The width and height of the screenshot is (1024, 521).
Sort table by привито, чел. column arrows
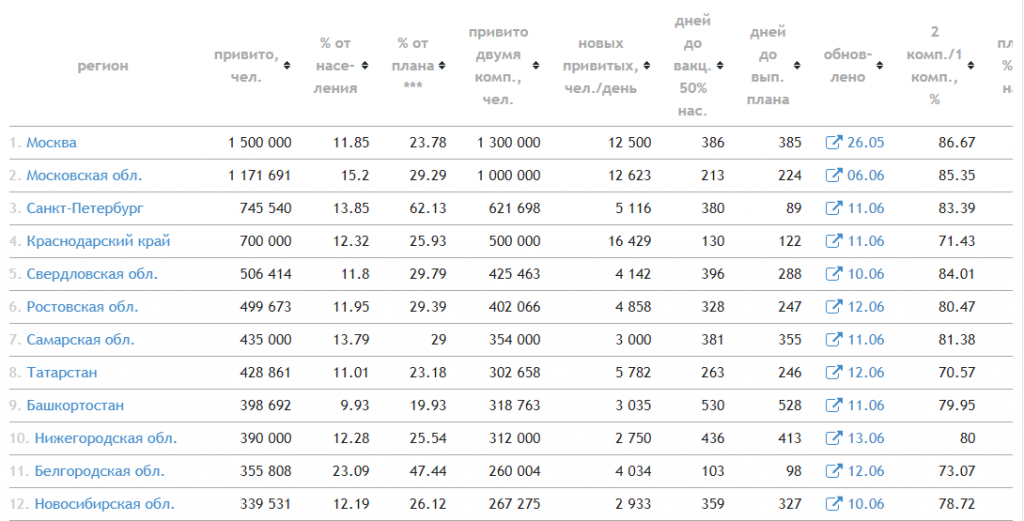[287, 66]
